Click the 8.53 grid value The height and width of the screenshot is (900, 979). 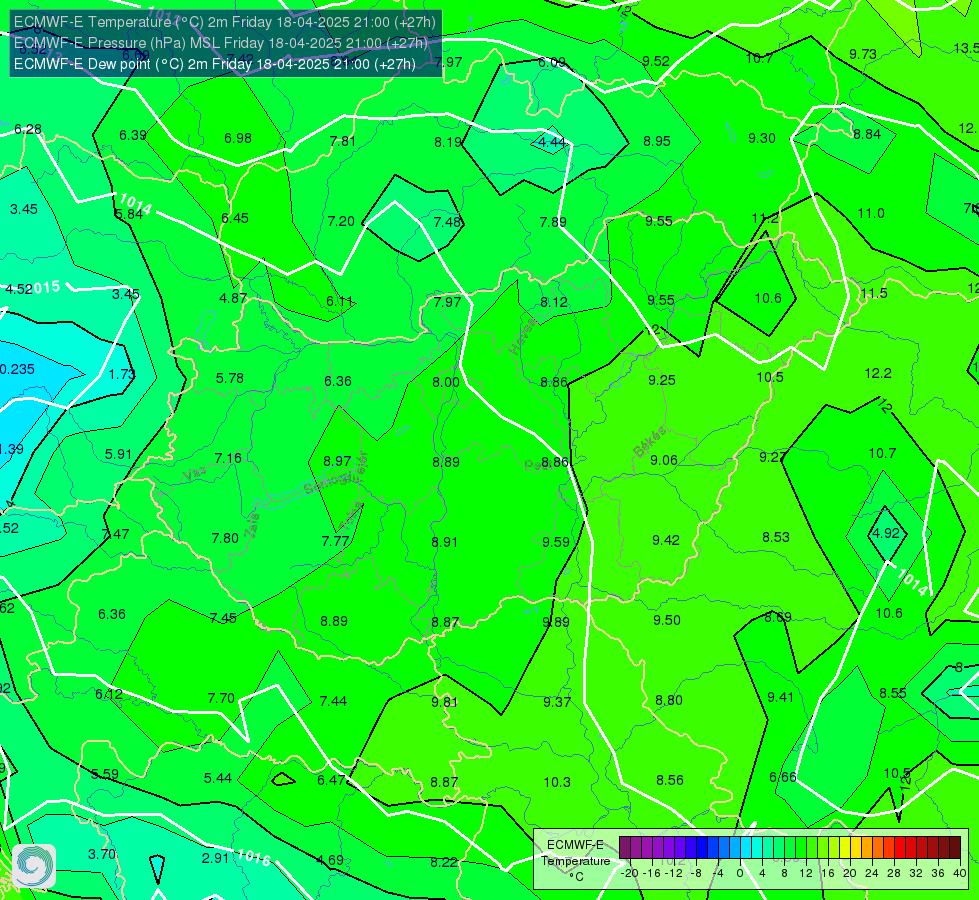(x=776, y=537)
